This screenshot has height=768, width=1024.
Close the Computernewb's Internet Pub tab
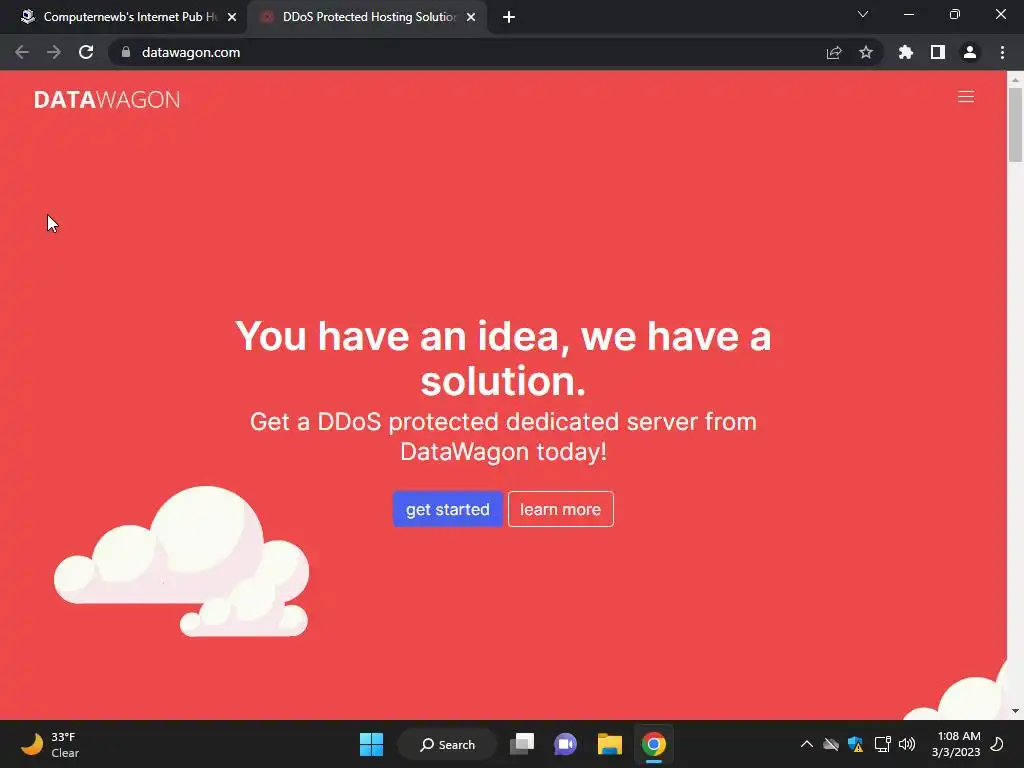(x=232, y=17)
